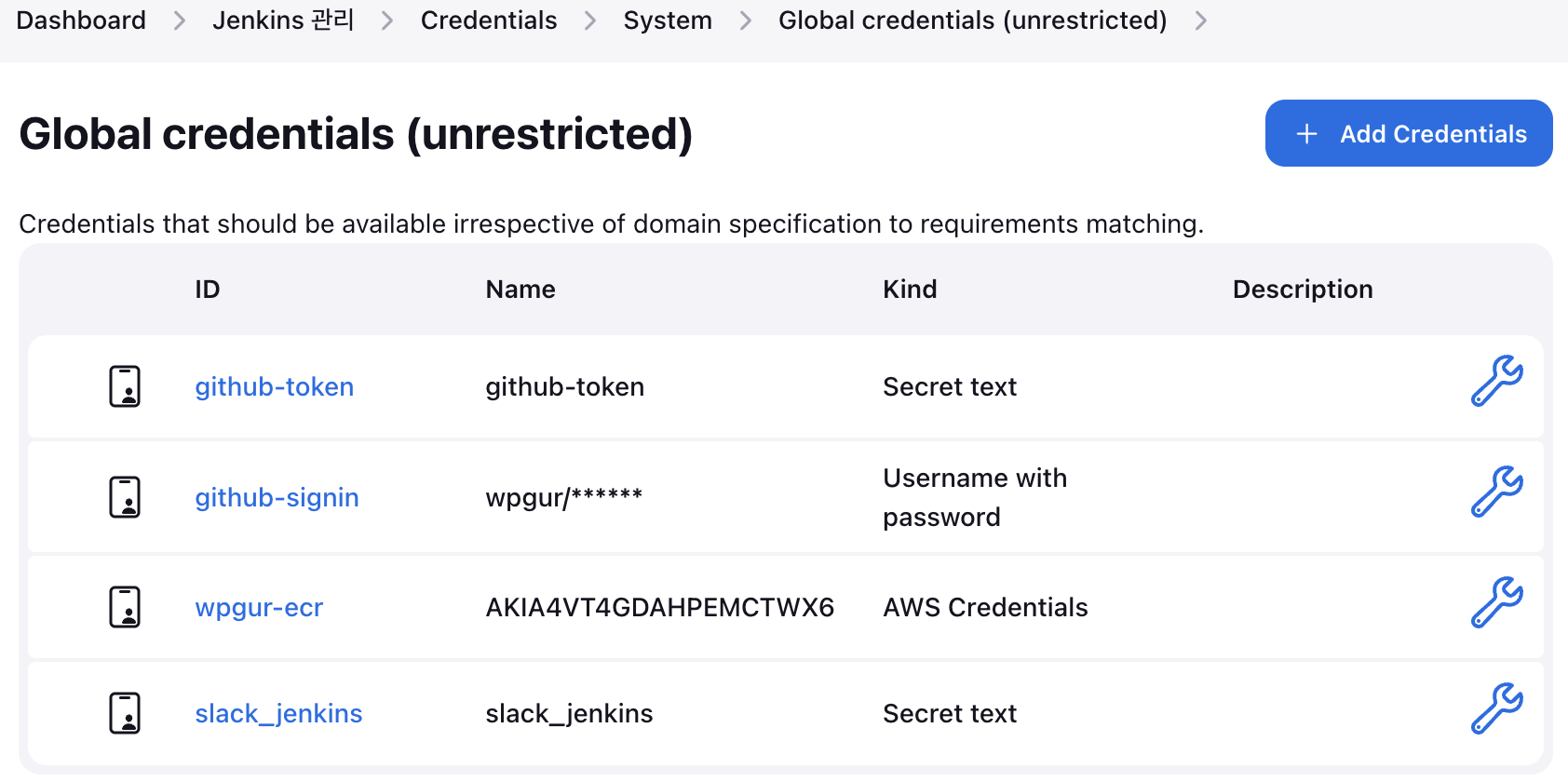Click credential icon beside wpgur-ecr

125,607
